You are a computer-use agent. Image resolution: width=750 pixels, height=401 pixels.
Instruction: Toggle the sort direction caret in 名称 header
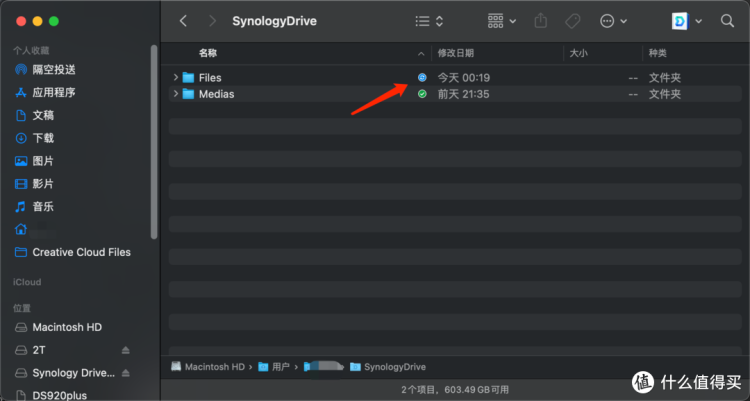click(421, 54)
